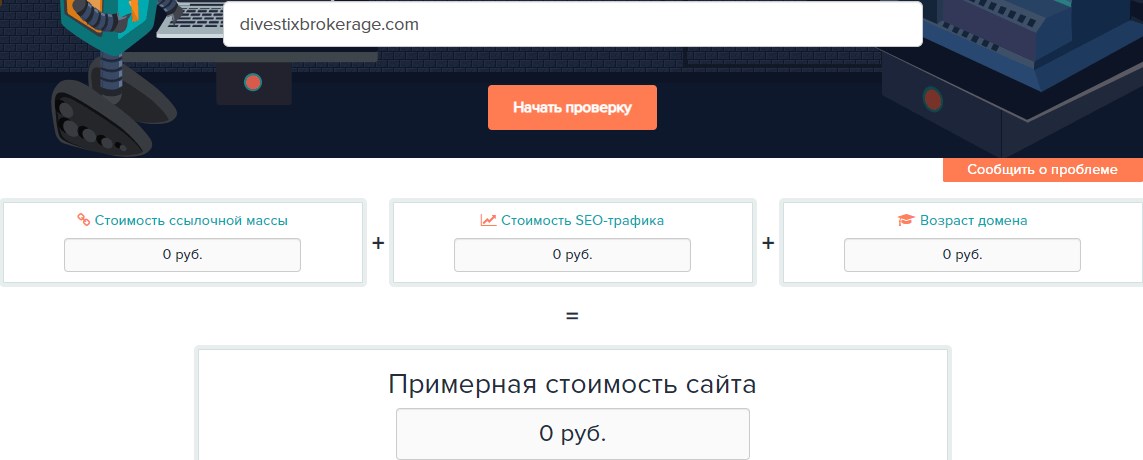Click the red circle on the left device
The height and width of the screenshot is (460, 1143).
tap(253, 82)
